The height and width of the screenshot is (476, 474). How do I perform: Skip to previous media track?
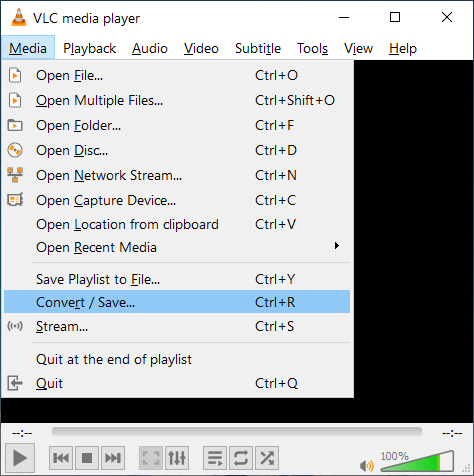61,458
